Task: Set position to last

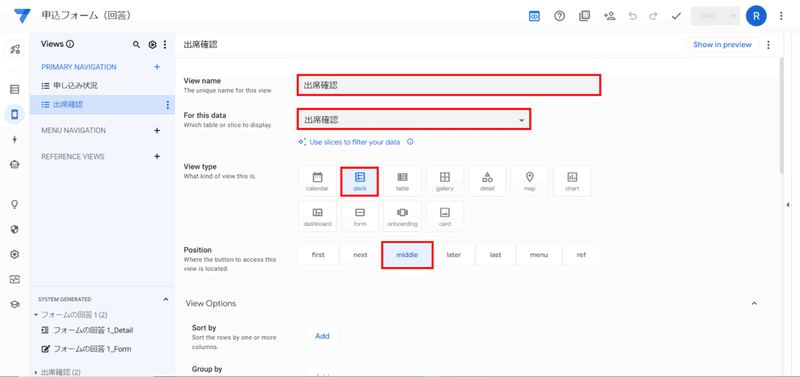Action: pos(495,255)
